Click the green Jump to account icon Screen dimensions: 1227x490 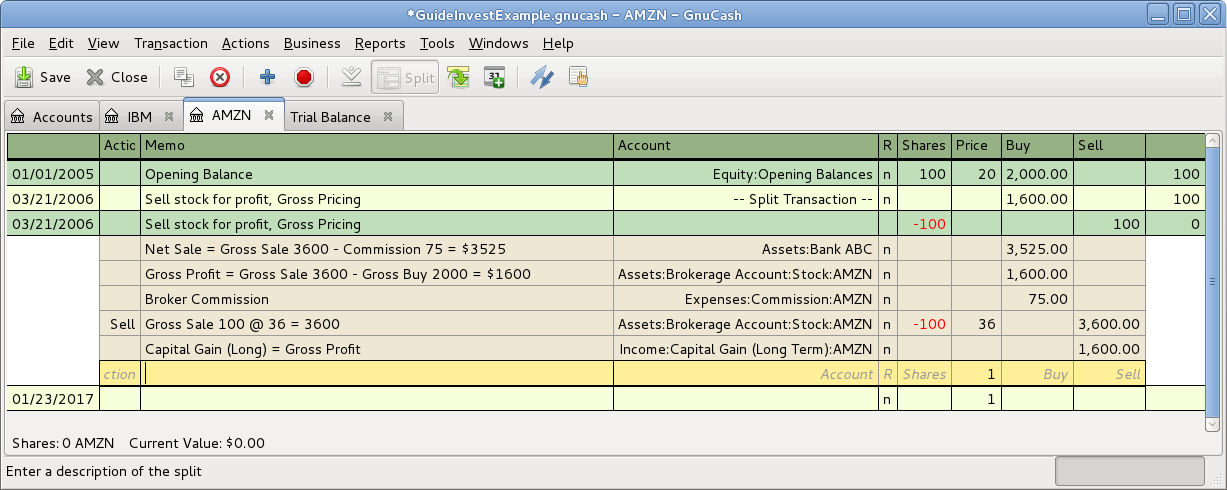coord(458,77)
